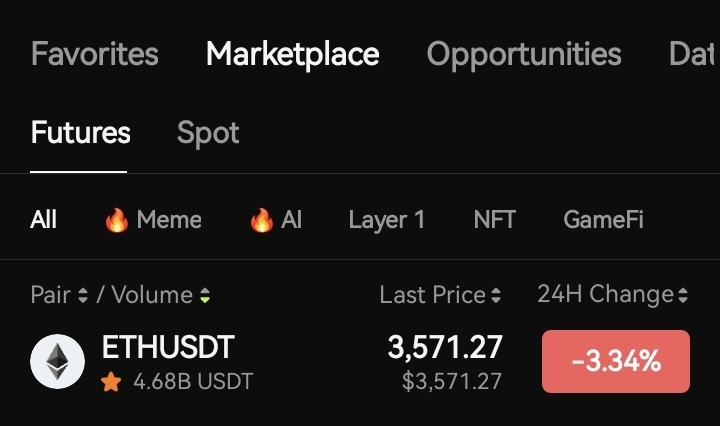Sort by Pair using sort arrows

click(83, 295)
